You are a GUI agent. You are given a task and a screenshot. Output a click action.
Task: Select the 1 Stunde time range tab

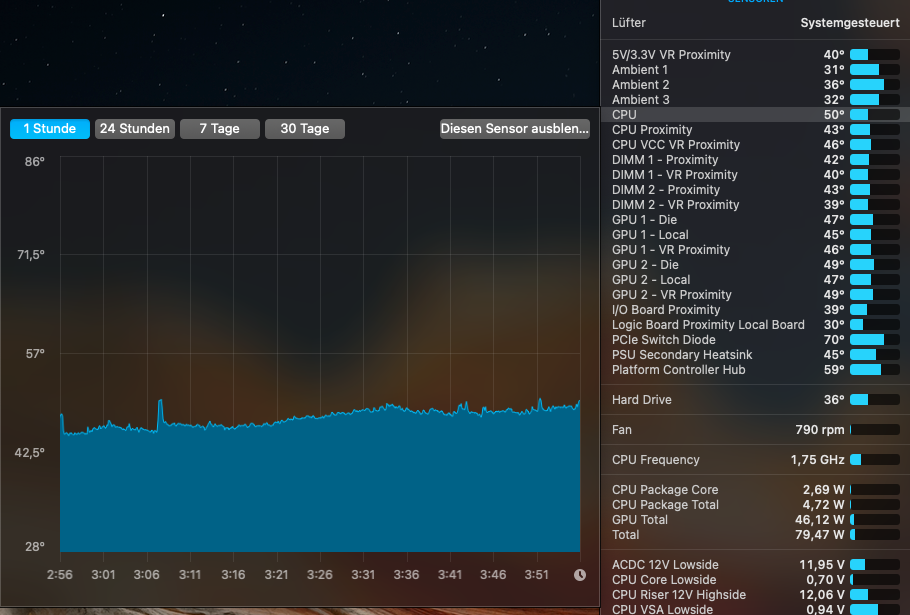50,129
